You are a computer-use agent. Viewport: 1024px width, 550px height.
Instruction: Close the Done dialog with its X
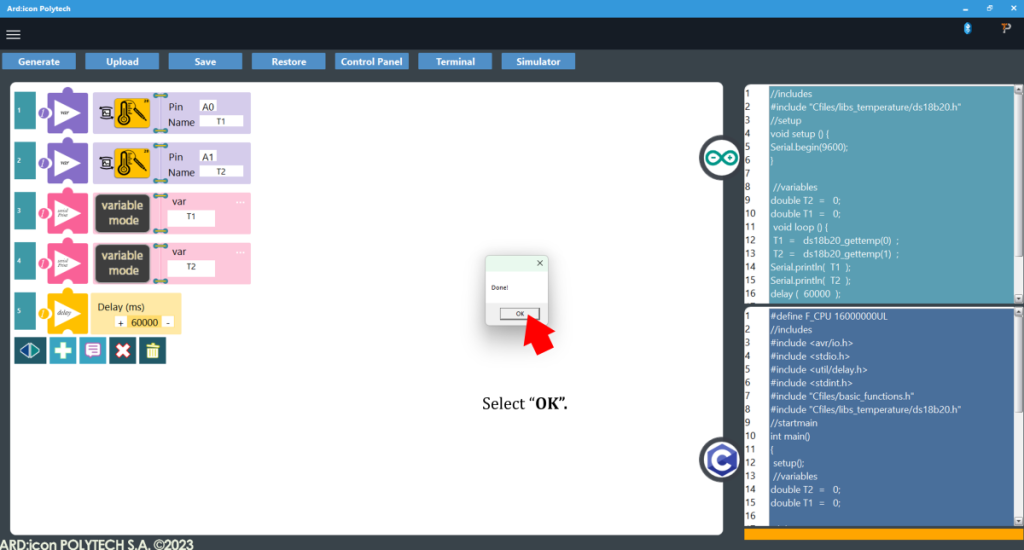point(540,263)
